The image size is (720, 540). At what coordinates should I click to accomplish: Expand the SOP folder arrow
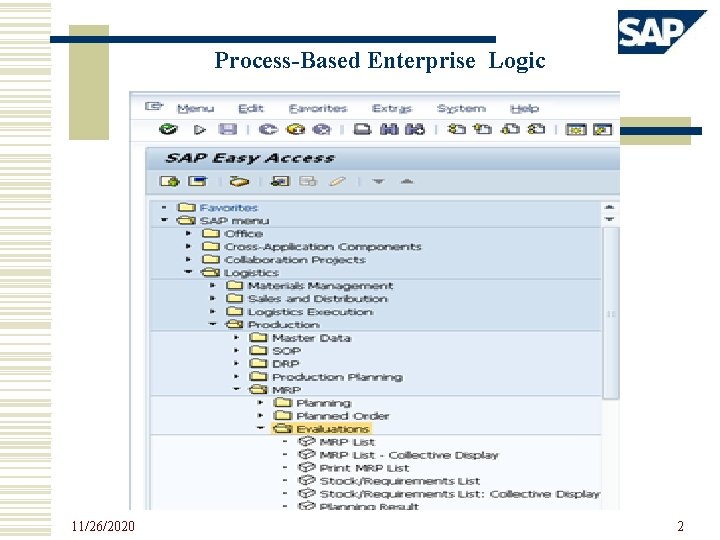236,350
